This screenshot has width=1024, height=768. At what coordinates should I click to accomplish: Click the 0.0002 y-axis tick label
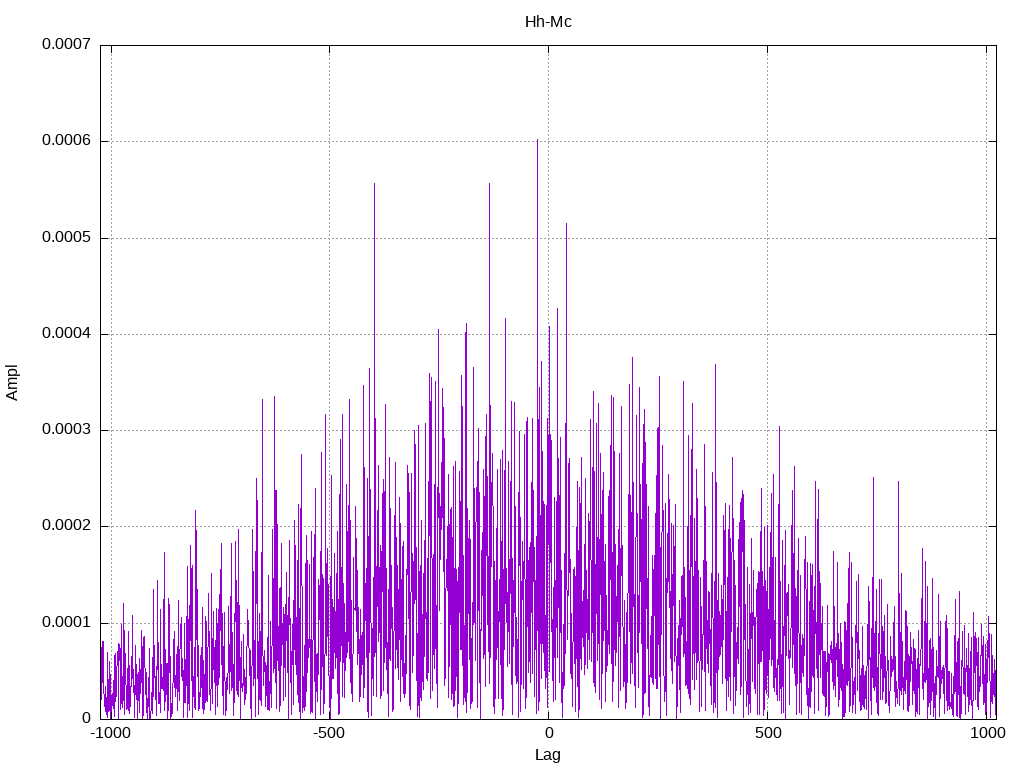[x=66, y=526]
